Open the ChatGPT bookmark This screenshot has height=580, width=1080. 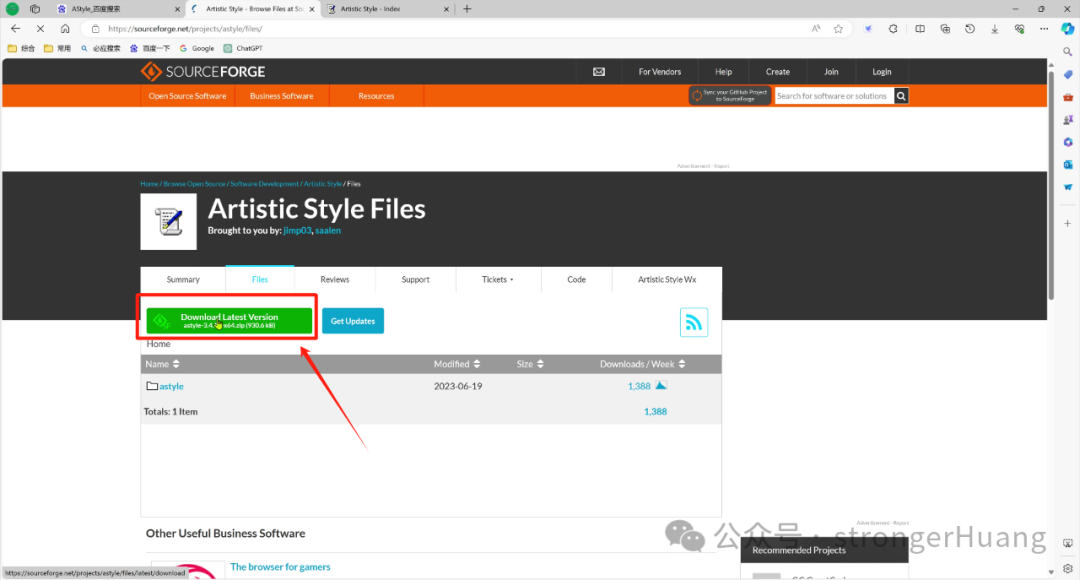point(242,48)
